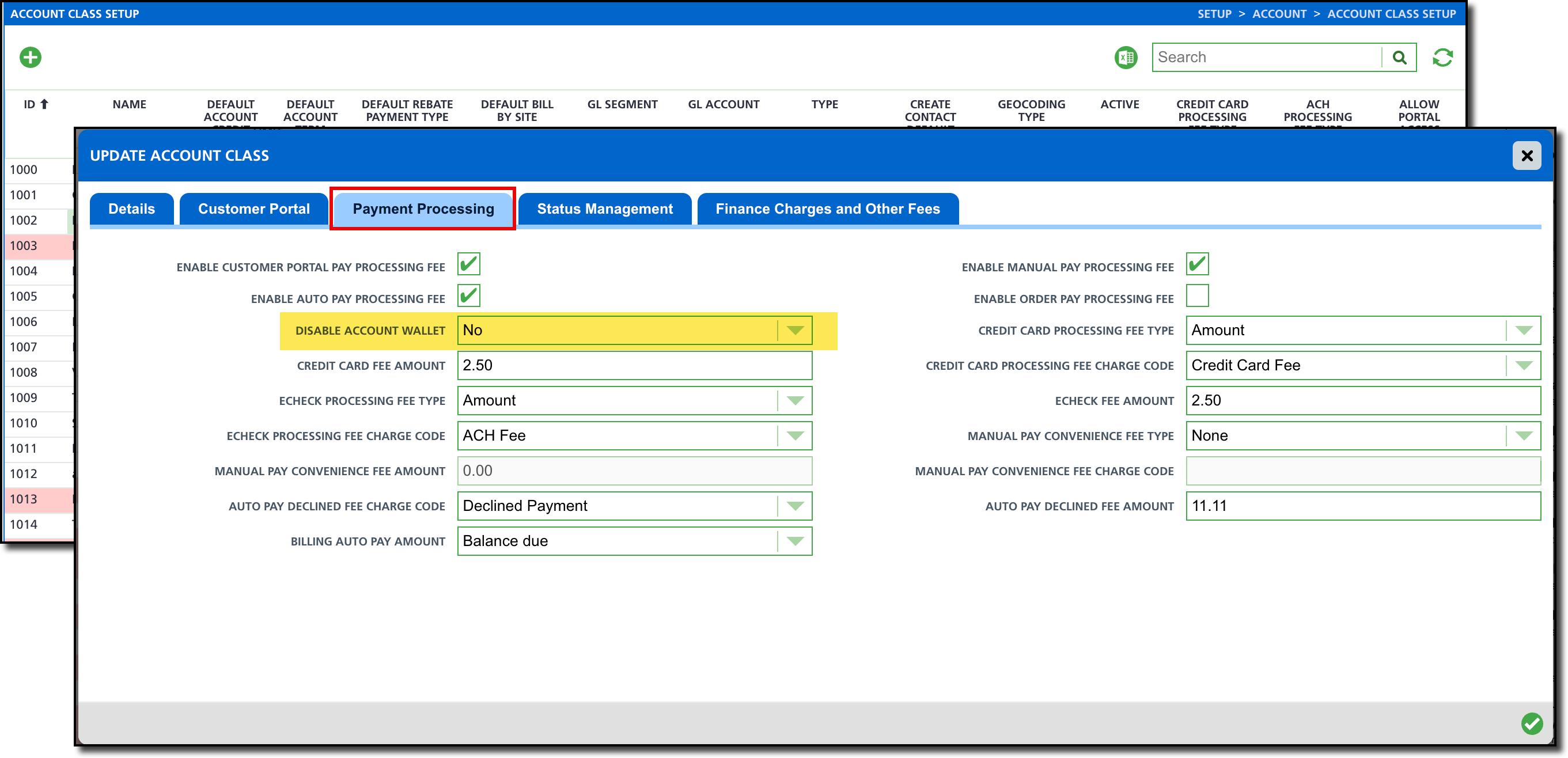The width and height of the screenshot is (1568, 758).
Task: Click the Account breadcrumb link
Action: [1279, 13]
